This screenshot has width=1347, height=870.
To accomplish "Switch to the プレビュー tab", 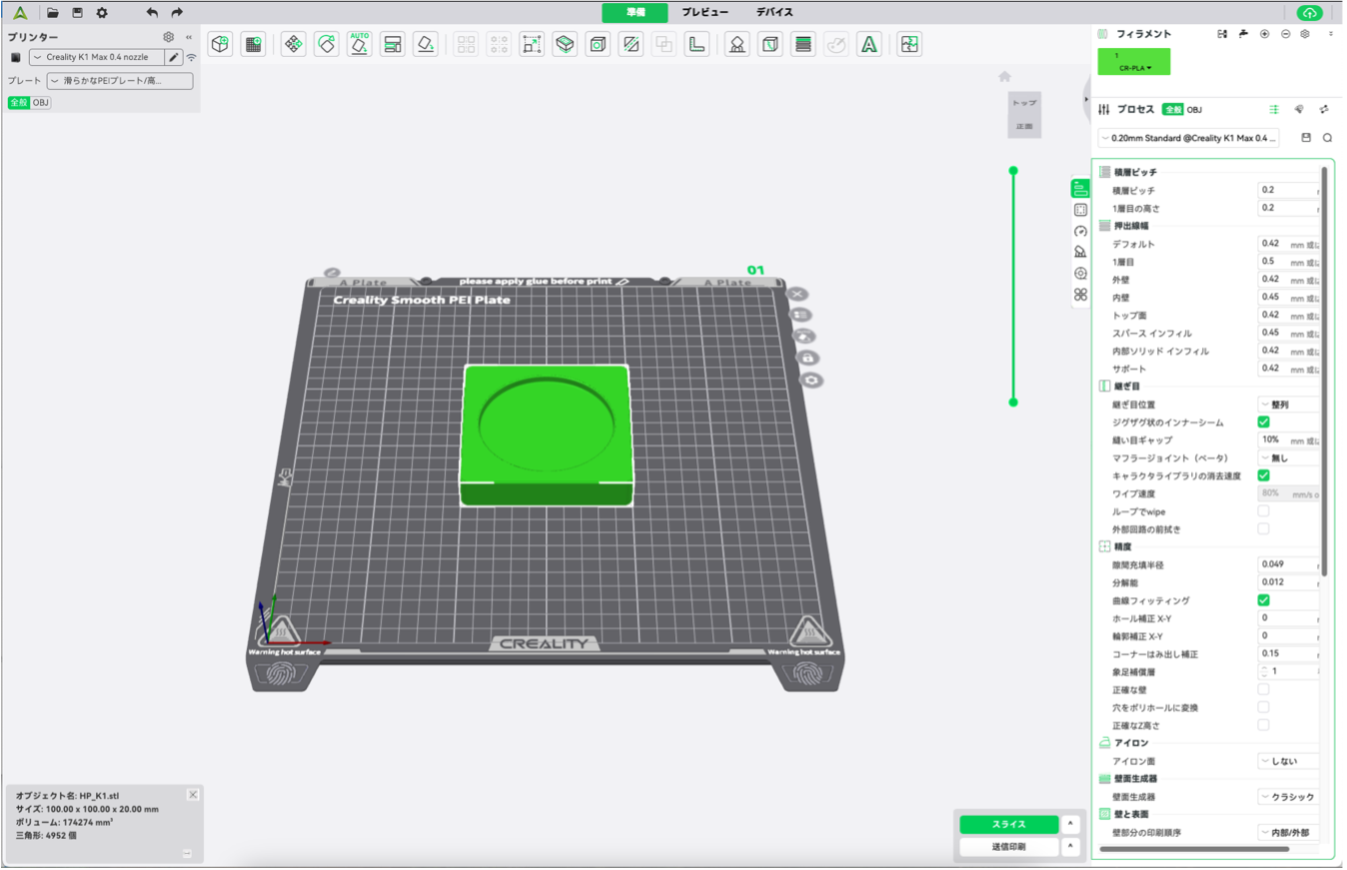I will (x=705, y=12).
